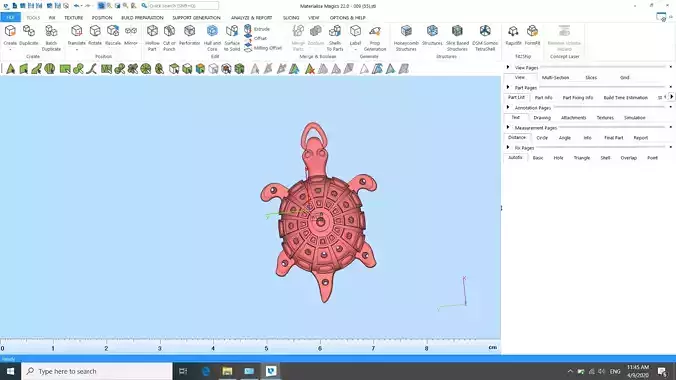
Task: Open the Prop Generation tool
Action: pyautogui.click(x=375, y=37)
